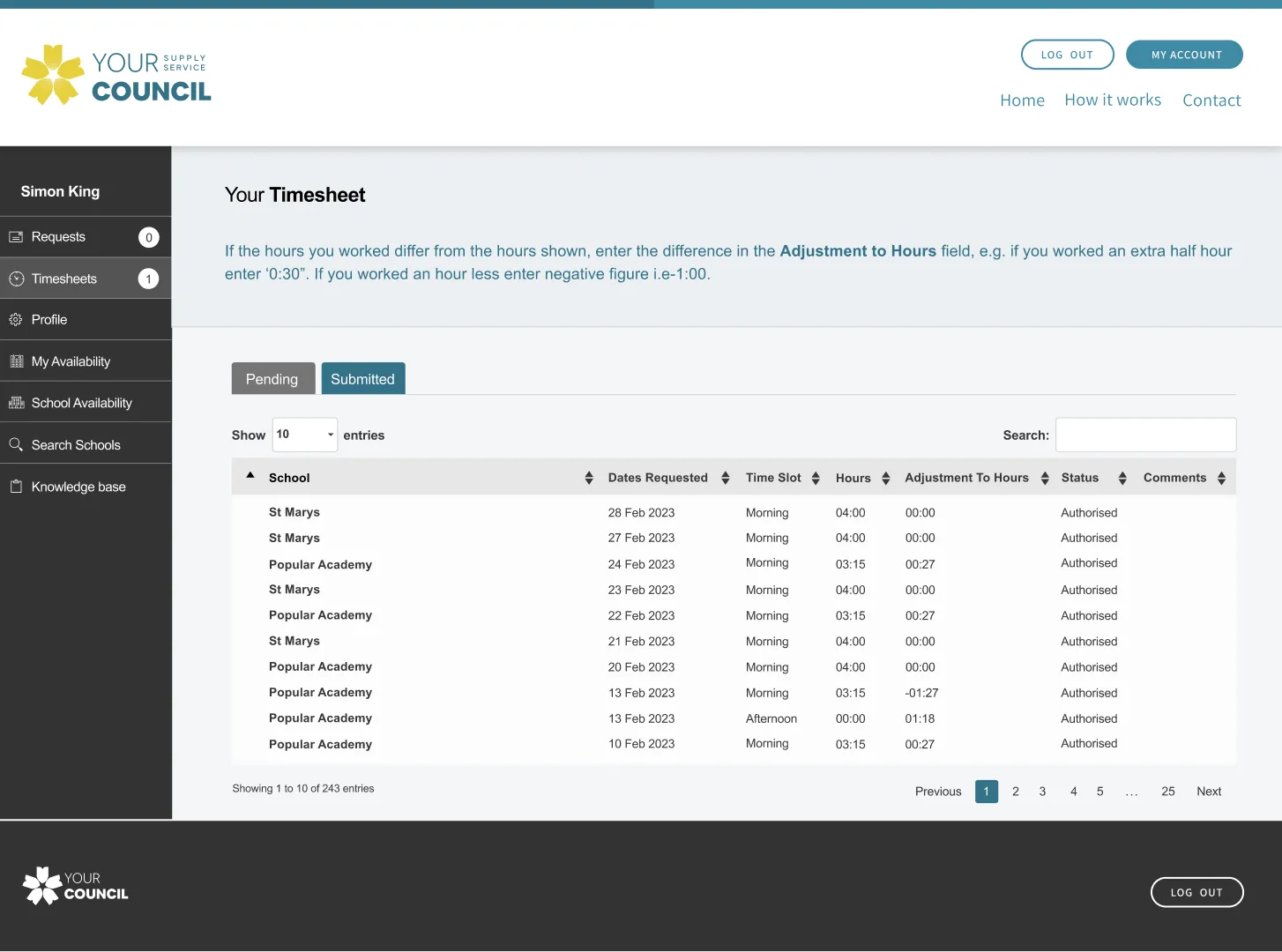Screen dimensions: 1282x952
Task: Sort table by Dates Requested arrows
Action: pos(725,478)
